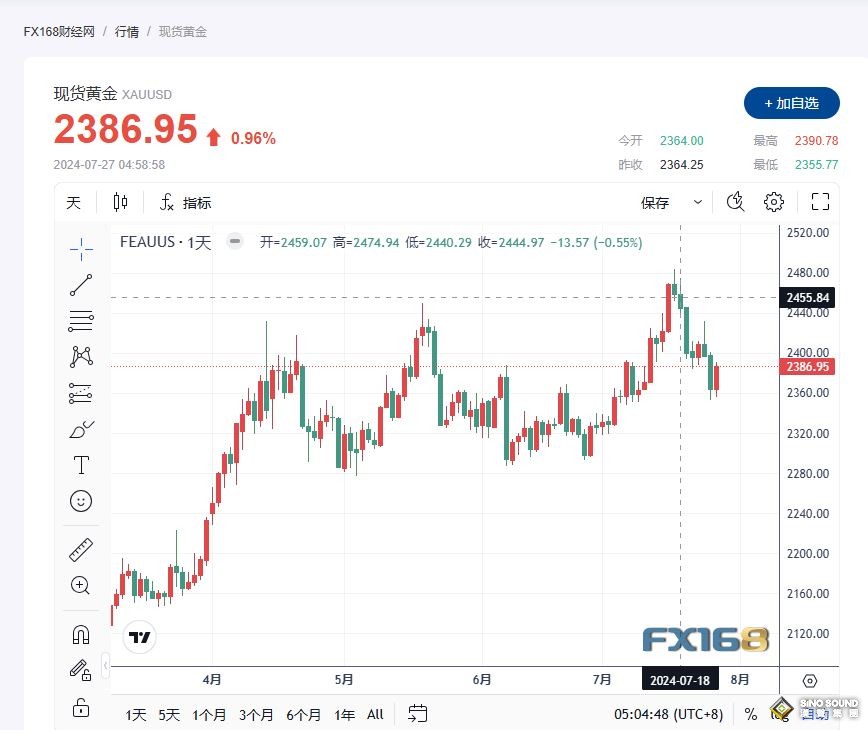Click the 2520.00 price axis label
The width and height of the screenshot is (868, 730).
coord(808,232)
